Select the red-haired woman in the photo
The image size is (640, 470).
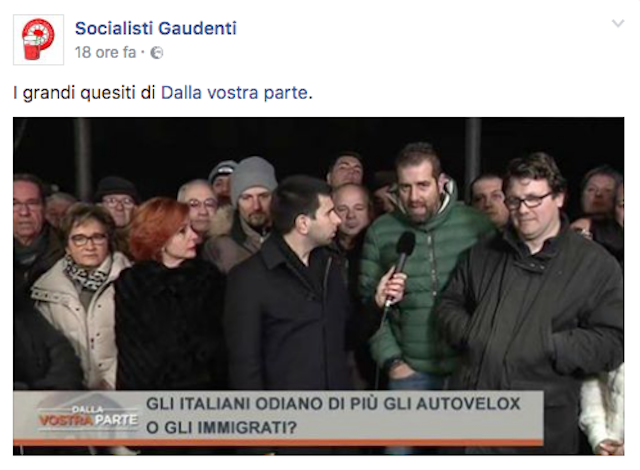pos(167,294)
